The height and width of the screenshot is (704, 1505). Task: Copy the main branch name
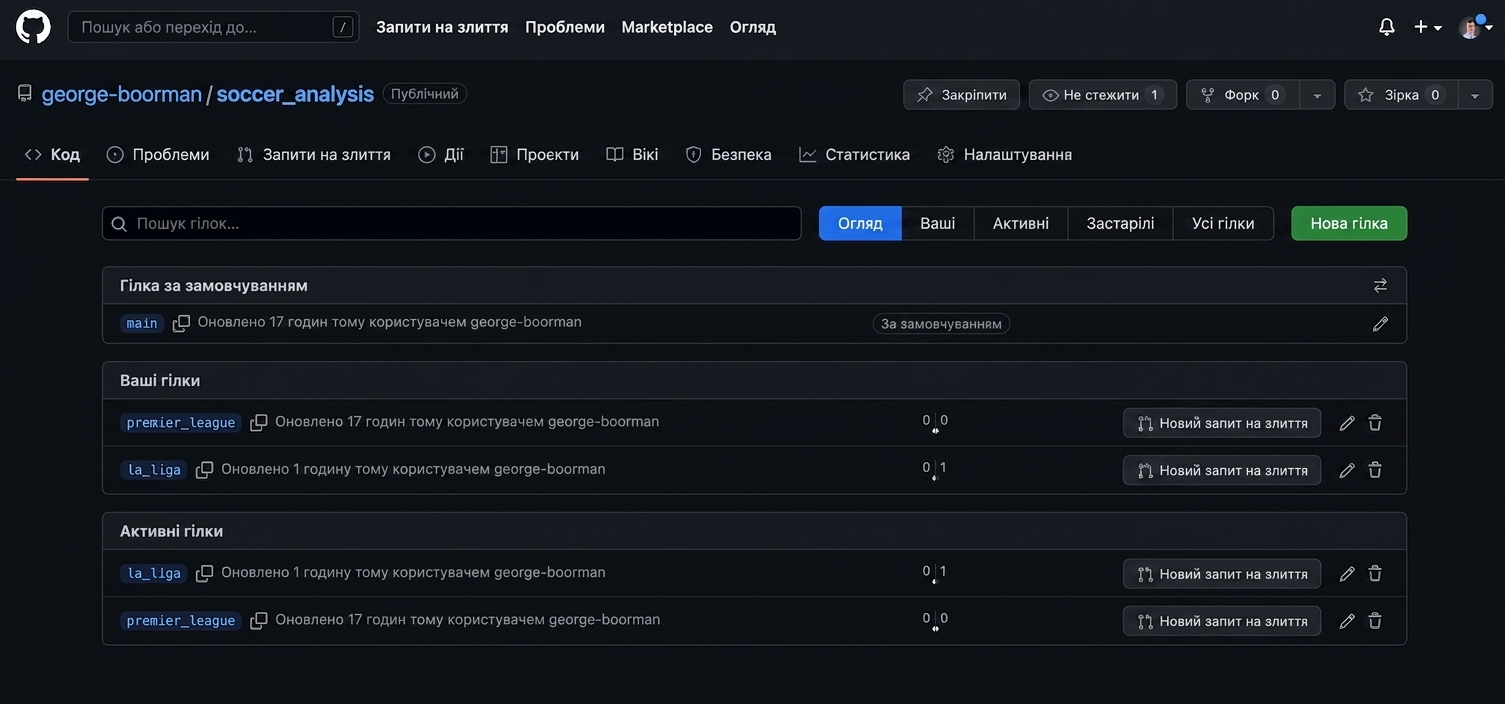[181, 323]
